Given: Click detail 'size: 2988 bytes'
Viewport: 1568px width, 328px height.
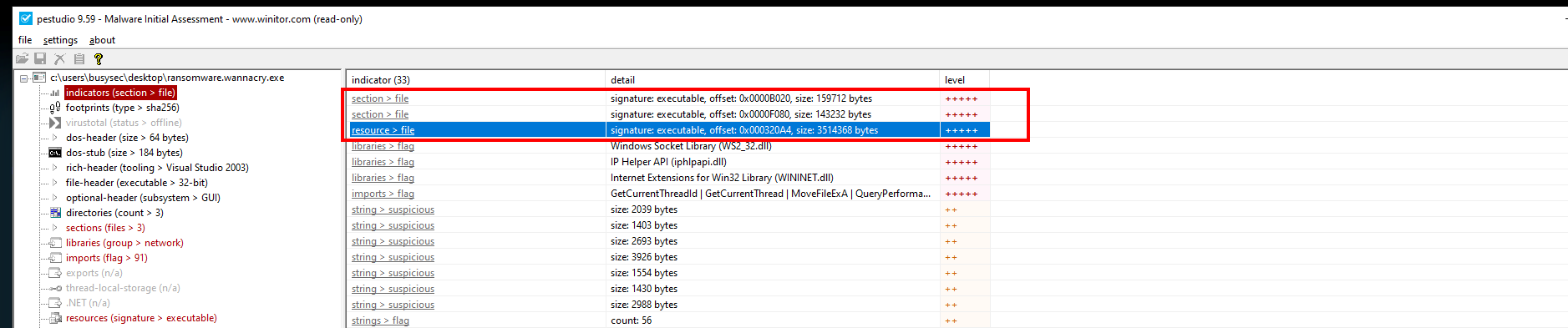Looking at the screenshot, I should coord(644,305).
